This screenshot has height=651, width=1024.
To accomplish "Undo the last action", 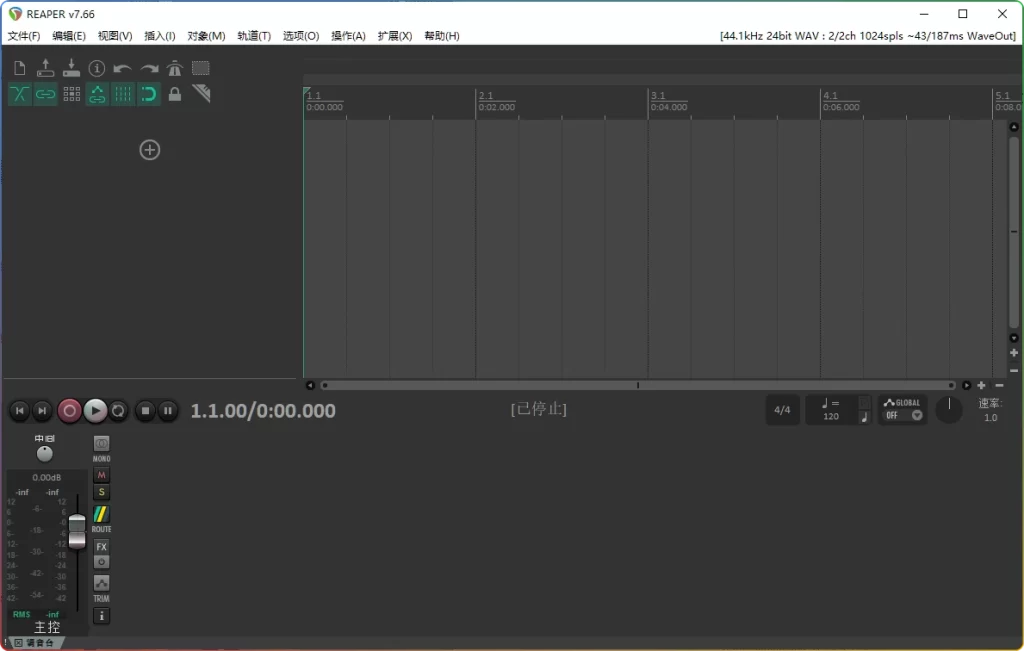I will click(123, 67).
